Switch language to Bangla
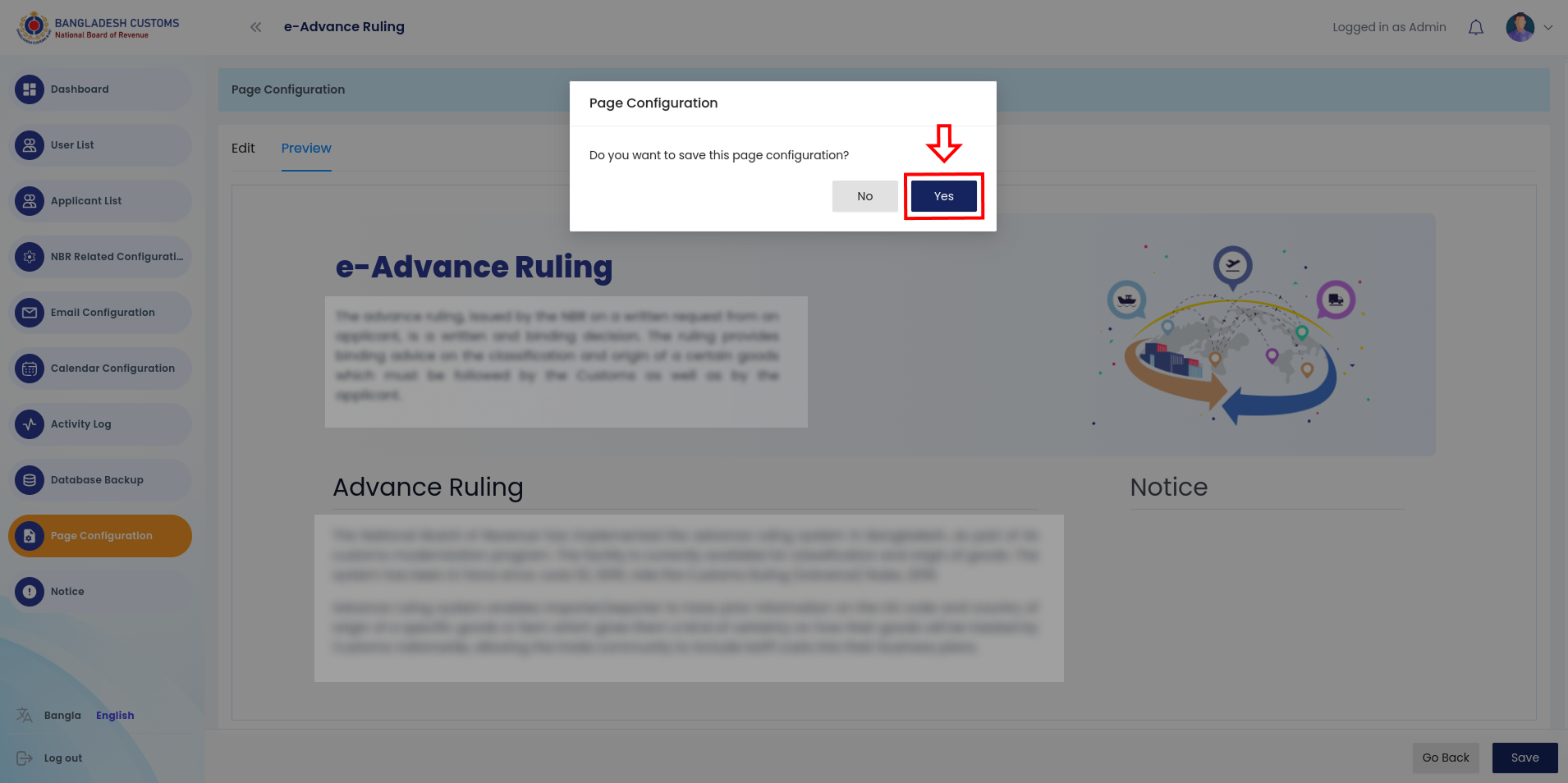Image resolution: width=1568 pixels, height=783 pixels. tap(62, 716)
